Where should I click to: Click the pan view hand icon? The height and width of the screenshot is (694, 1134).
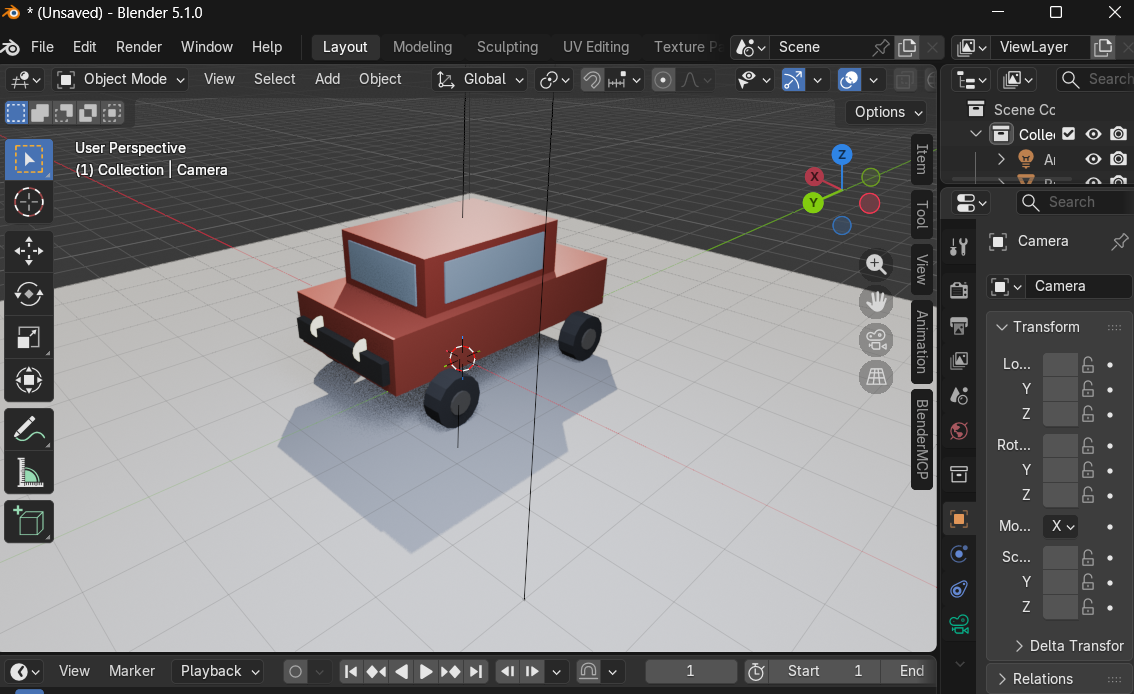tap(876, 302)
